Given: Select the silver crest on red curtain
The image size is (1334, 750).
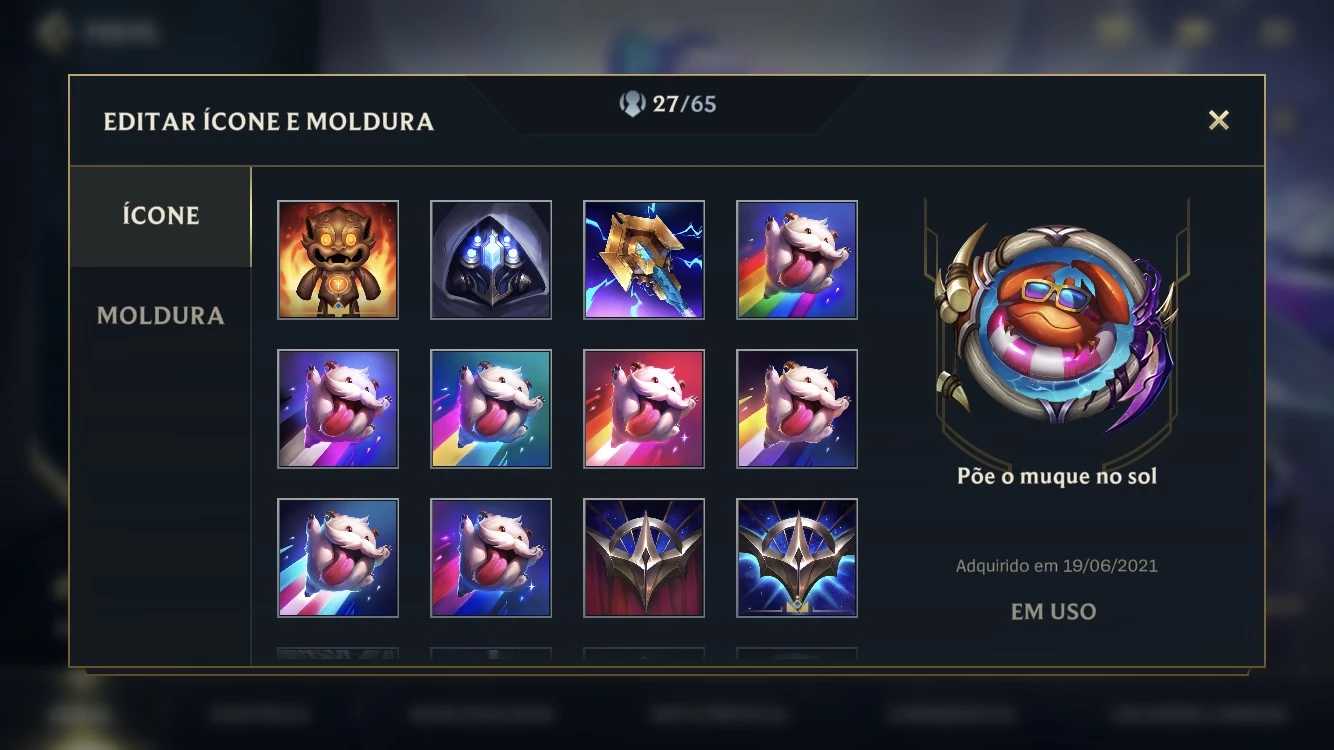Looking at the screenshot, I should tap(644, 558).
